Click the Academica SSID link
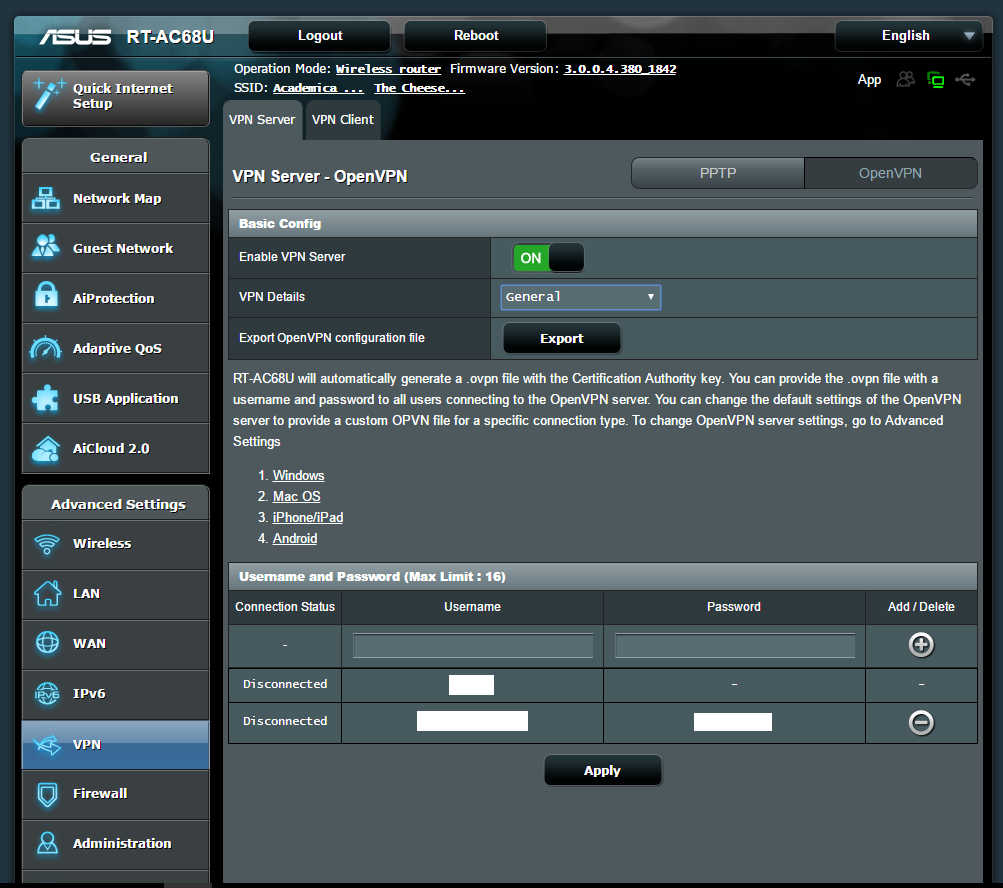This screenshot has width=1003, height=888. (x=318, y=88)
